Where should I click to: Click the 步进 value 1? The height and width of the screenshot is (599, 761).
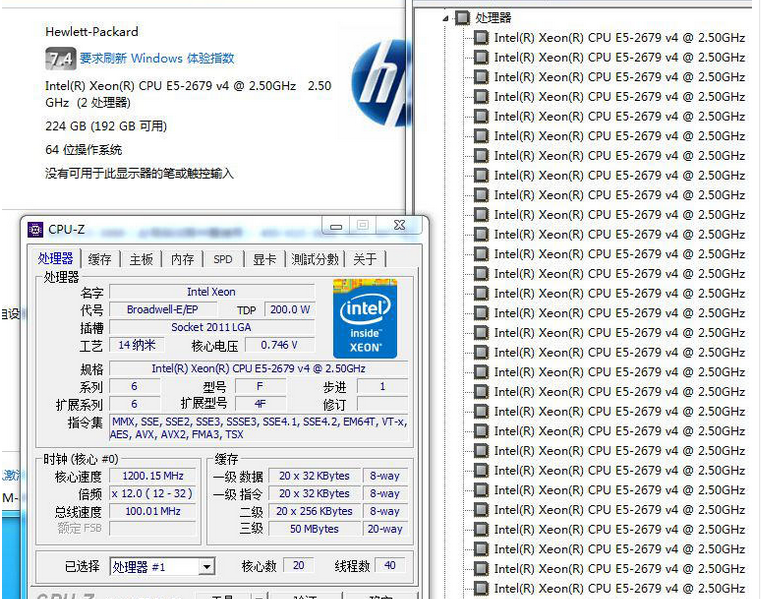point(382,386)
